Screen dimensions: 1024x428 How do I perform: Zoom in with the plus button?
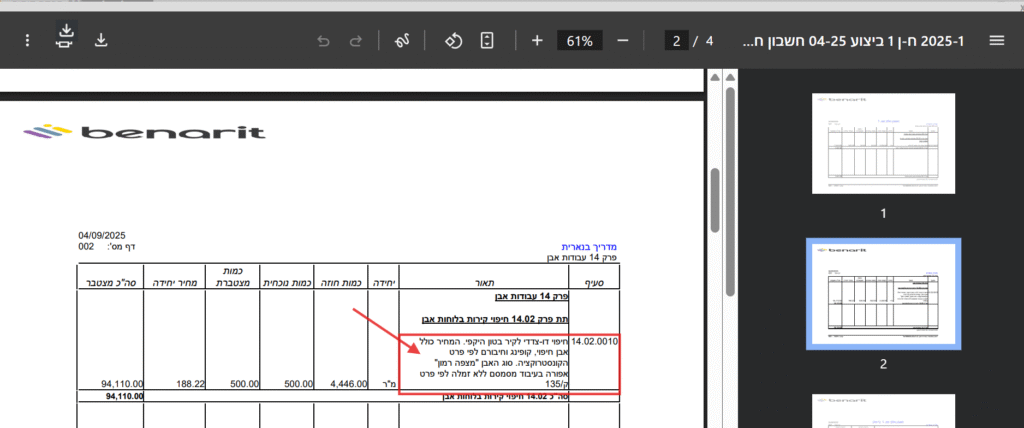(x=537, y=41)
